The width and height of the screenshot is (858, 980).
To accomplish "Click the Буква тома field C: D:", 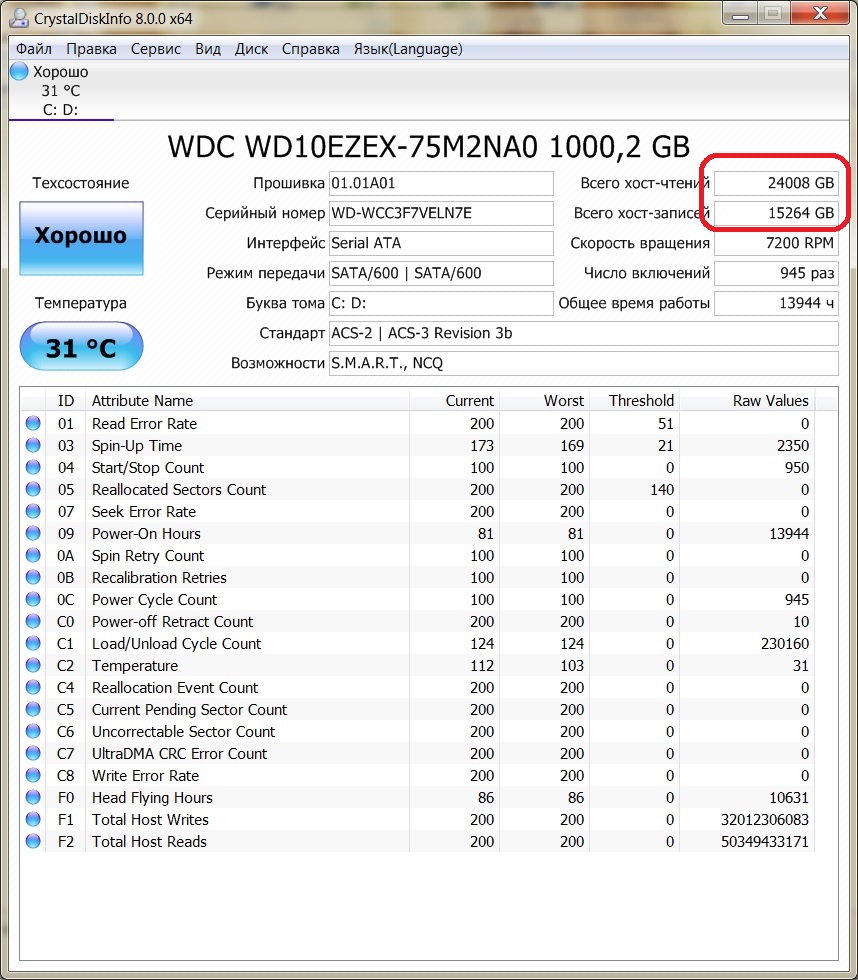I will (x=441, y=303).
